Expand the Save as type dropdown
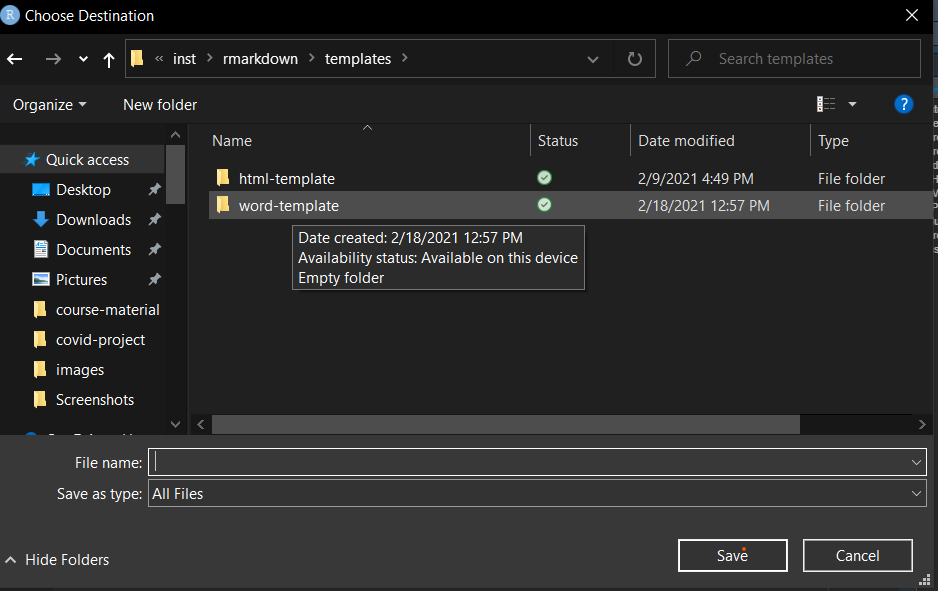Image resolution: width=938 pixels, height=591 pixels. pyautogui.click(x=917, y=494)
